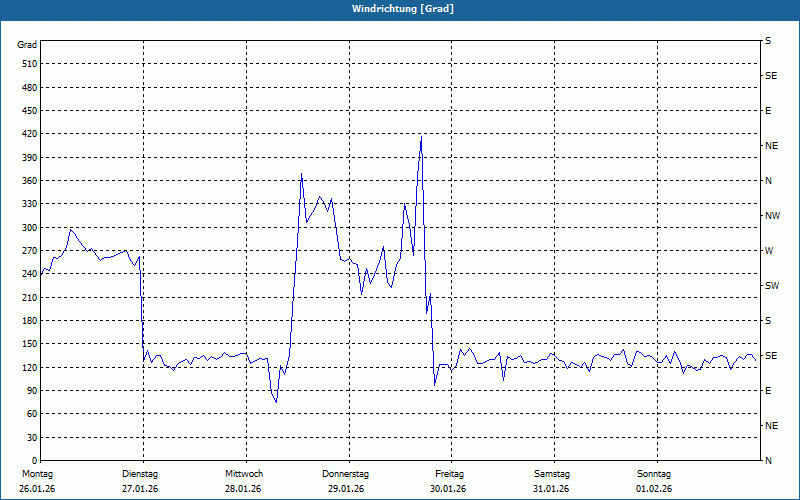
Task: Click the NW compass label on right axis
Action: [x=772, y=216]
